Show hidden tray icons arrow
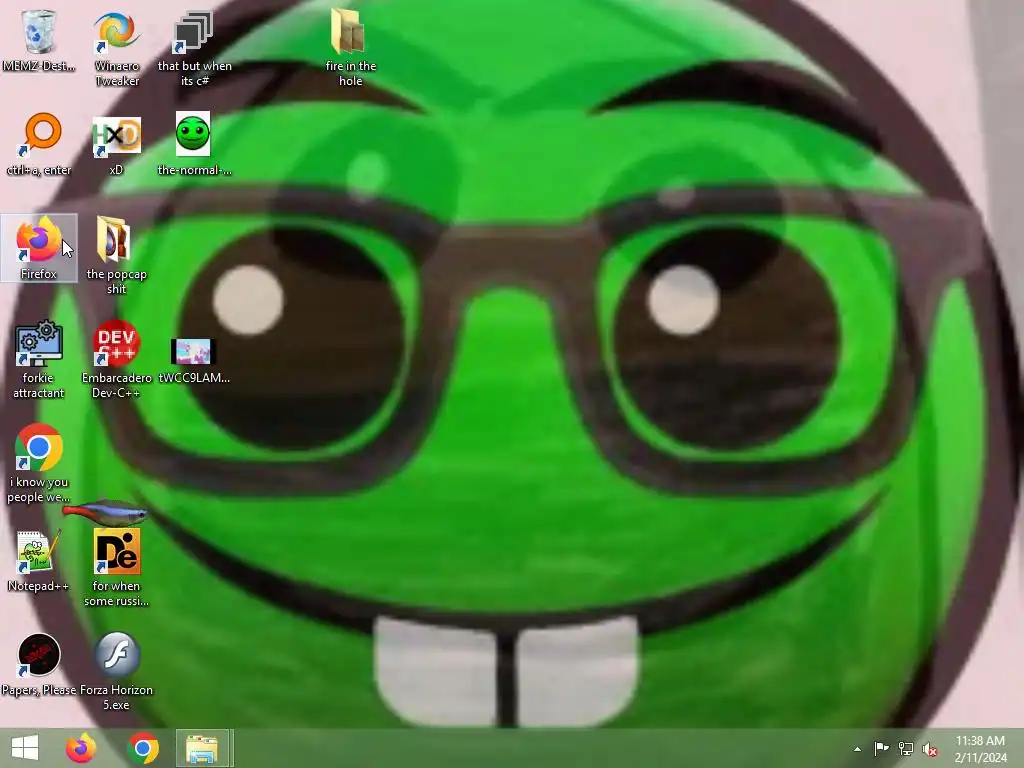1024x768 pixels. [x=857, y=749]
